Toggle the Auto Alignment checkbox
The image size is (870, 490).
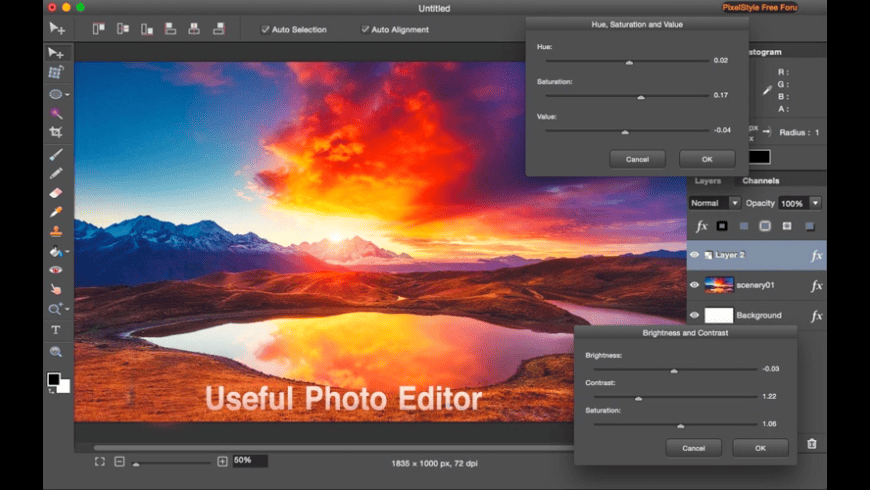[365, 29]
